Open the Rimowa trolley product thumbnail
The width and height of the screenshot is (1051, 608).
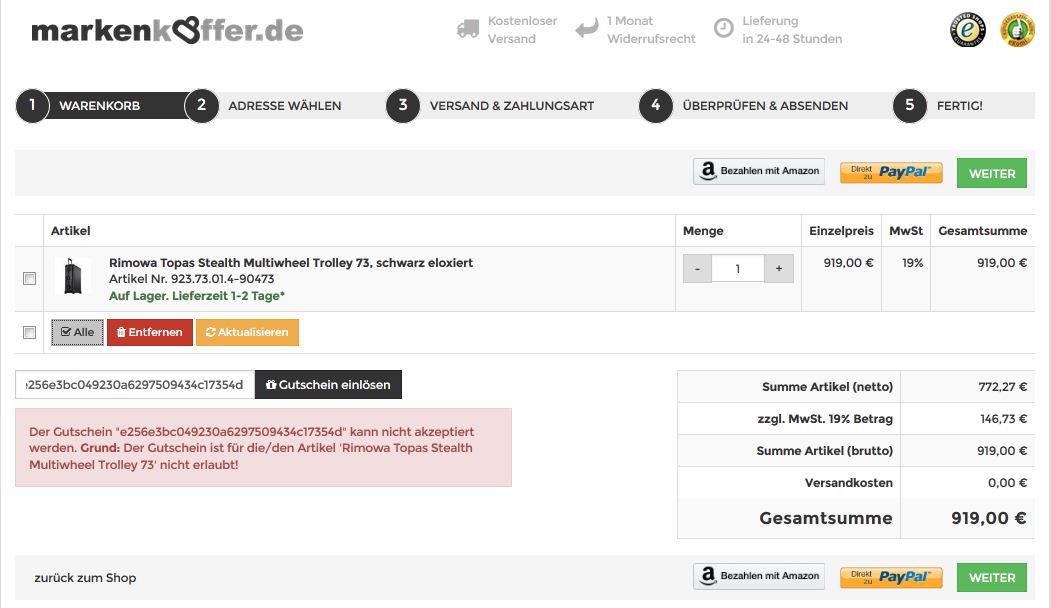[x=72, y=277]
